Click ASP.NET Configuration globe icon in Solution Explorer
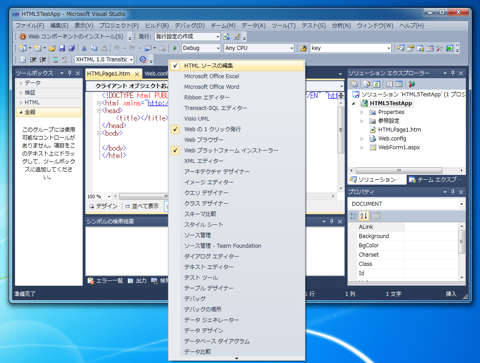 tap(412, 84)
